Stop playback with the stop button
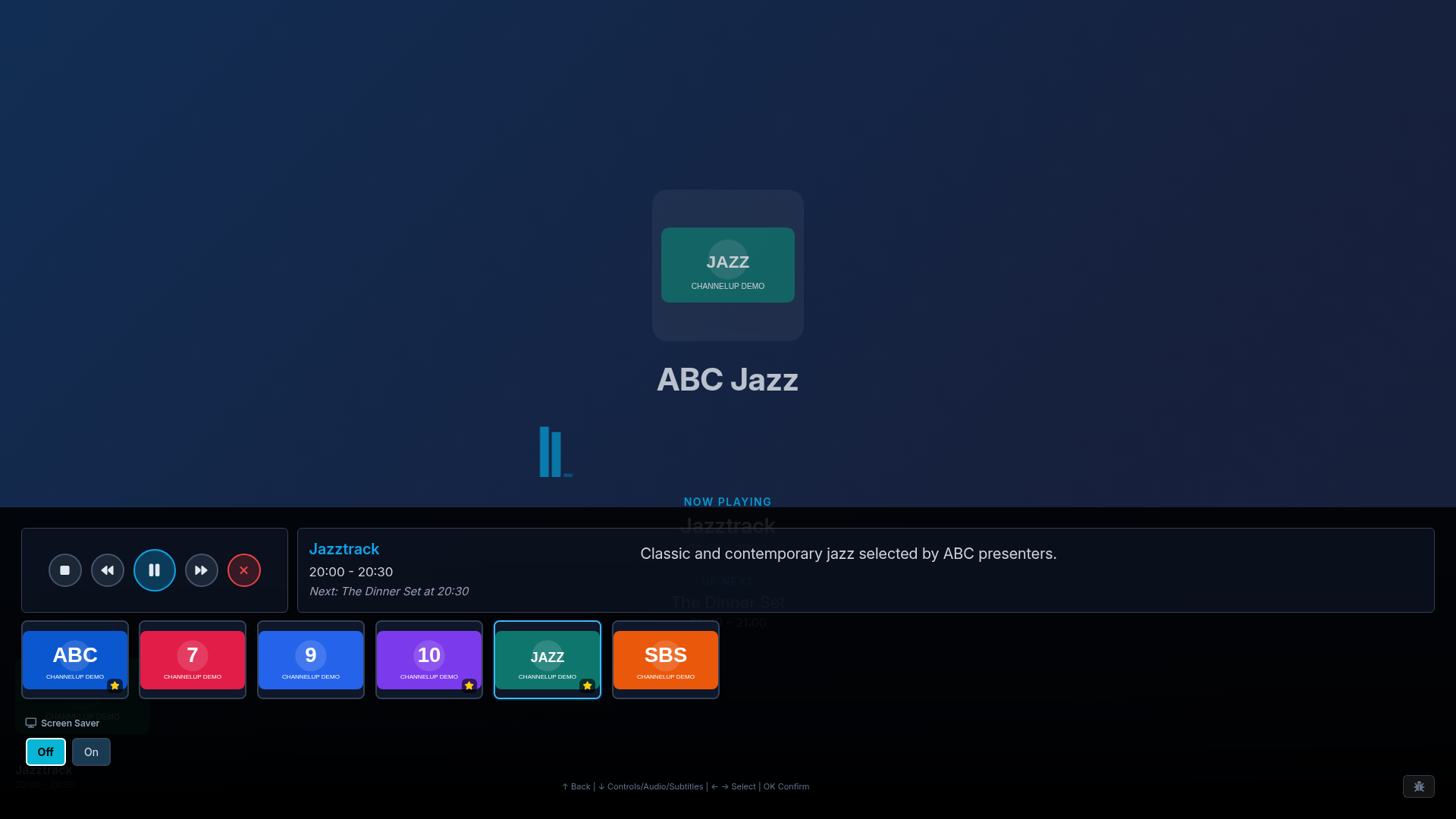The image size is (1456, 819). (x=65, y=570)
